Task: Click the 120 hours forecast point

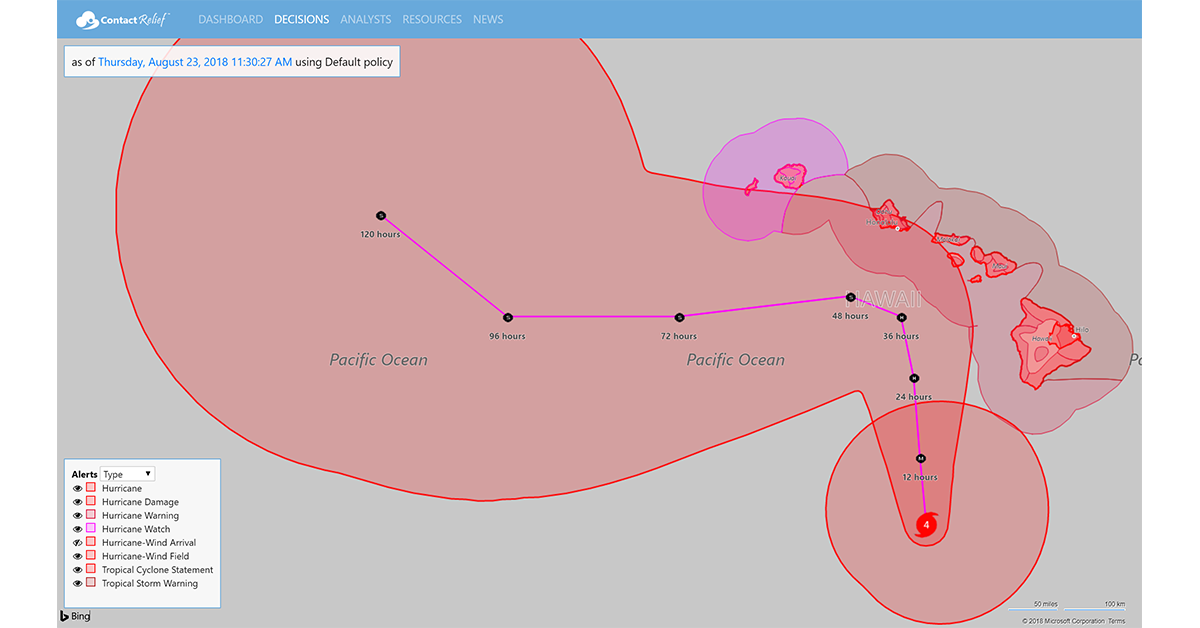Action: 380,215
